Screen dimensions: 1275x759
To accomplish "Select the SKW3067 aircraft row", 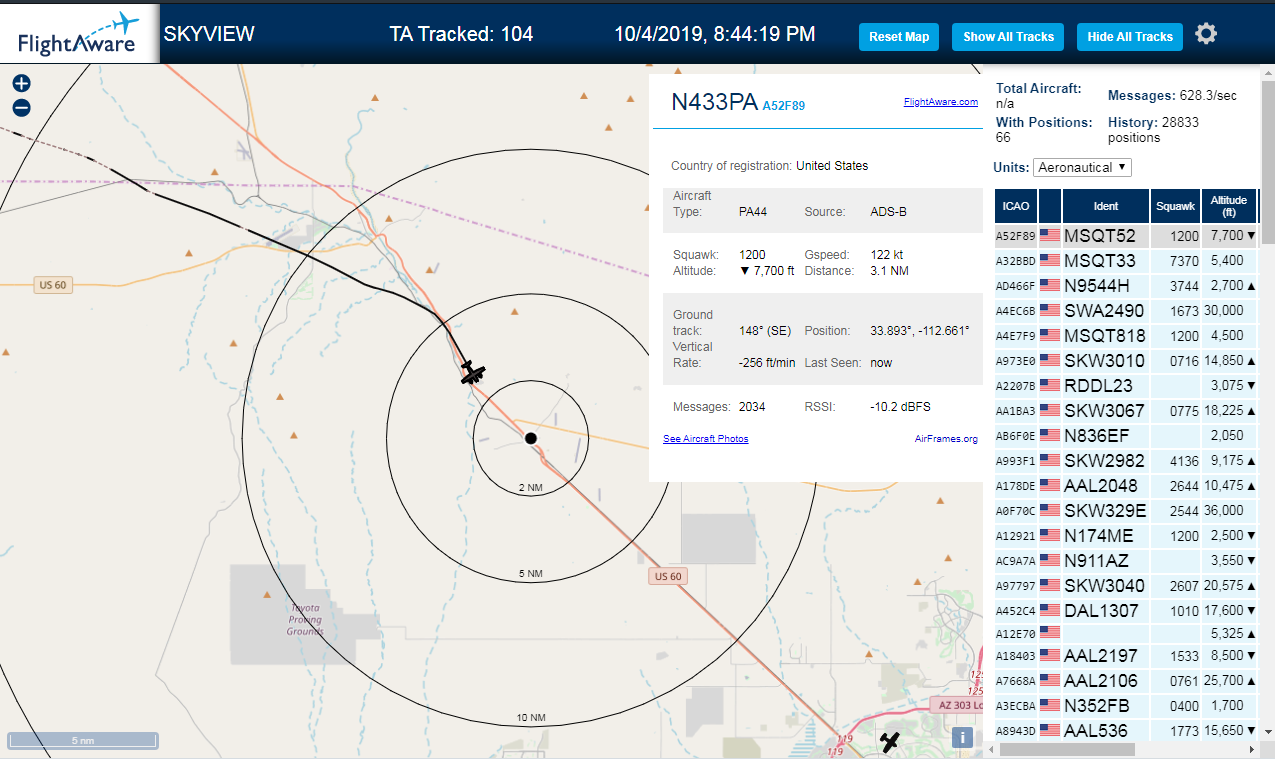I will (1126, 411).
